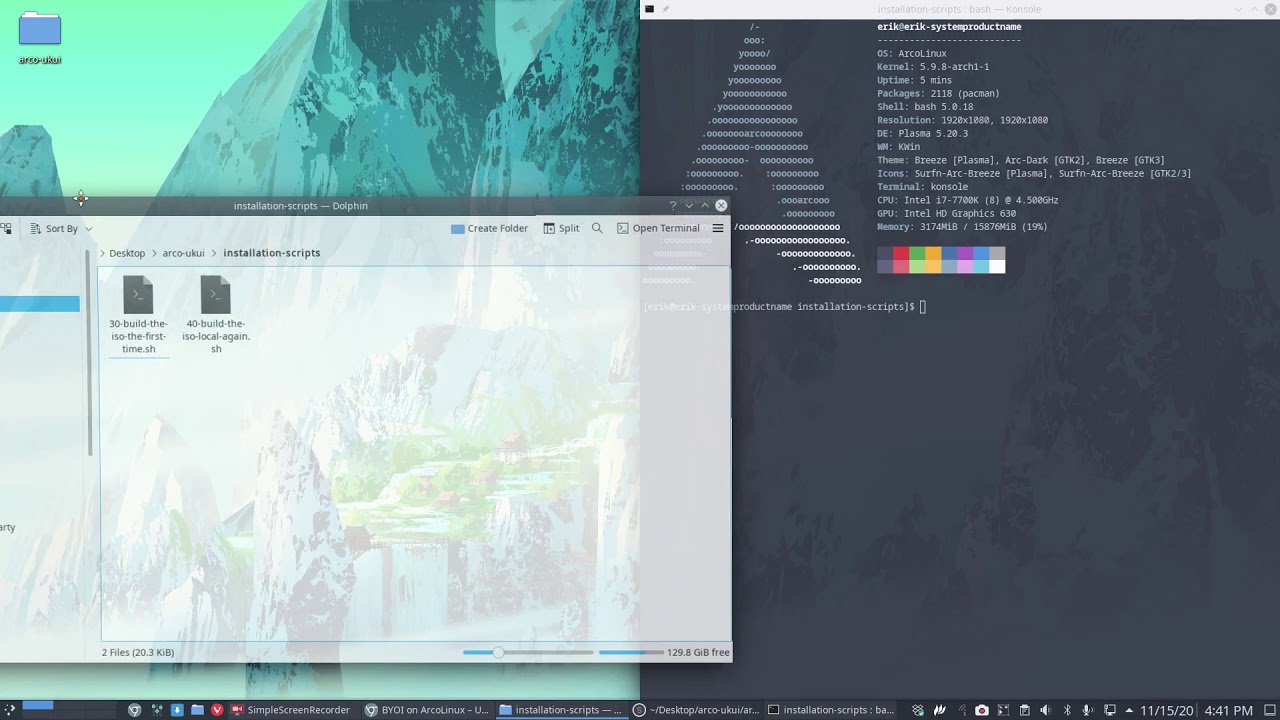Open file manager folder icon in taskbar

click(x=197, y=710)
